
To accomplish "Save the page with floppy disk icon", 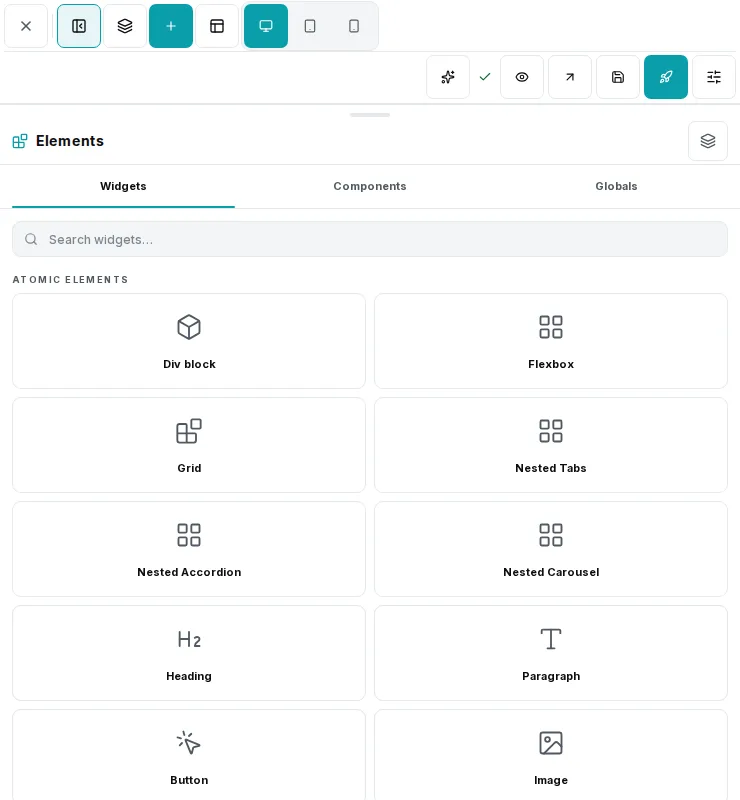I will click(x=618, y=77).
